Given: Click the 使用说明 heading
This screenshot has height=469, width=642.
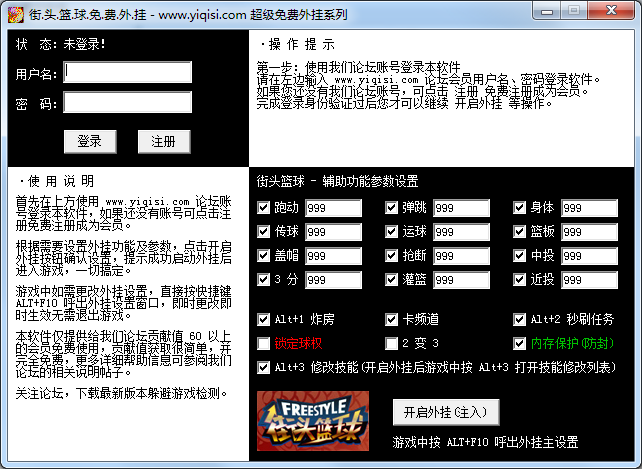Looking at the screenshot, I should point(57,181).
